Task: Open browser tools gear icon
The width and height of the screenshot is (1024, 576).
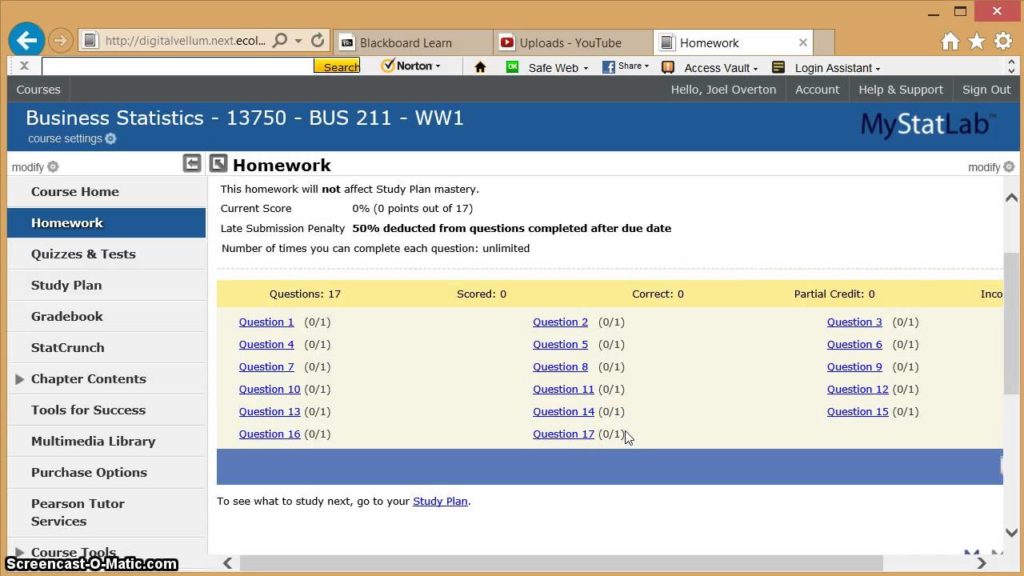Action: point(1002,41)
